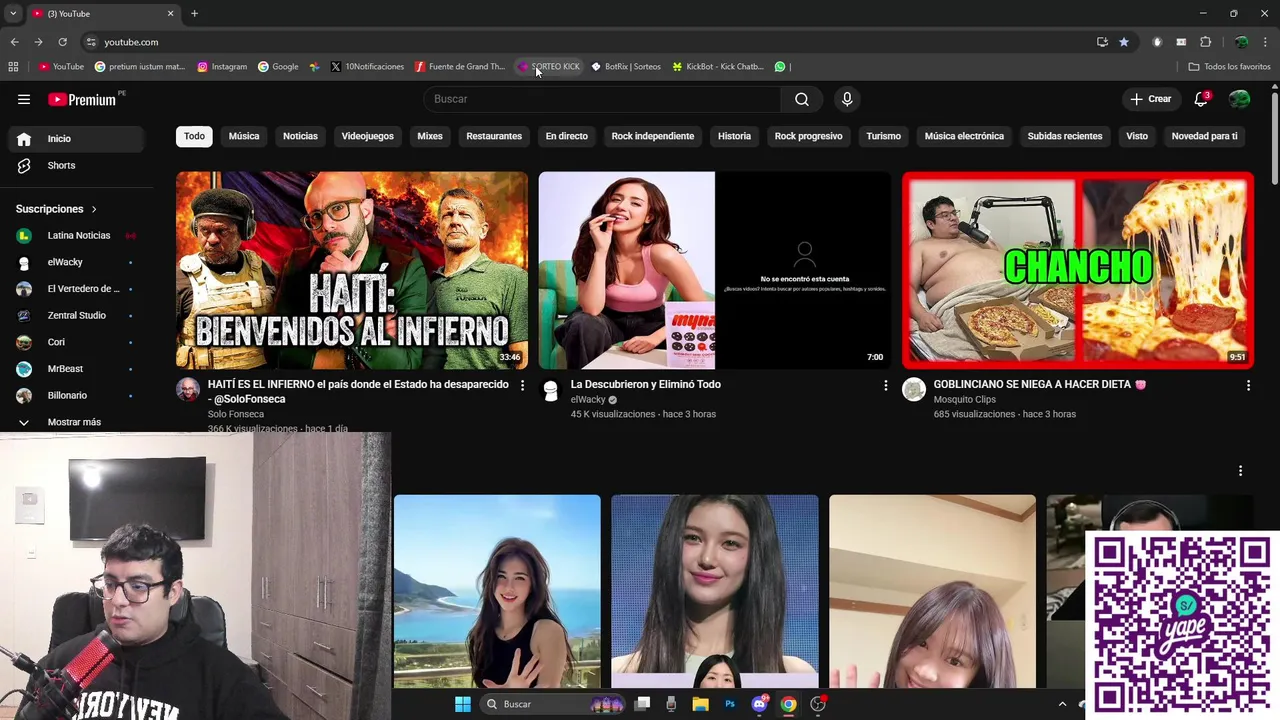Open Shorts shelf three-dot options
The width and height of the screenshot is (1280, 720).
pos(1240,471)
